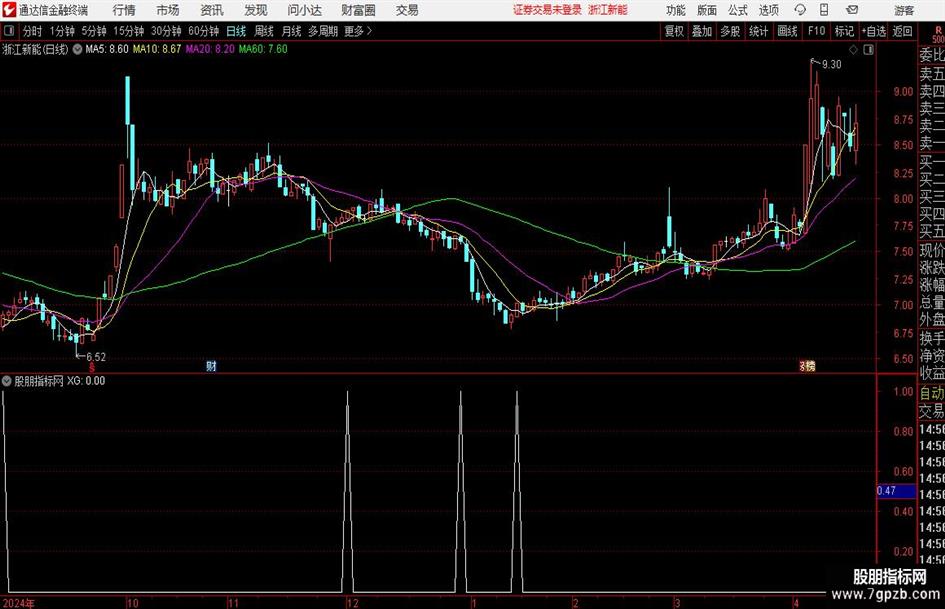This screenshot has width=945, height=609.
Task: Open the 功能 menu
Action: click(x=676, y=10)
